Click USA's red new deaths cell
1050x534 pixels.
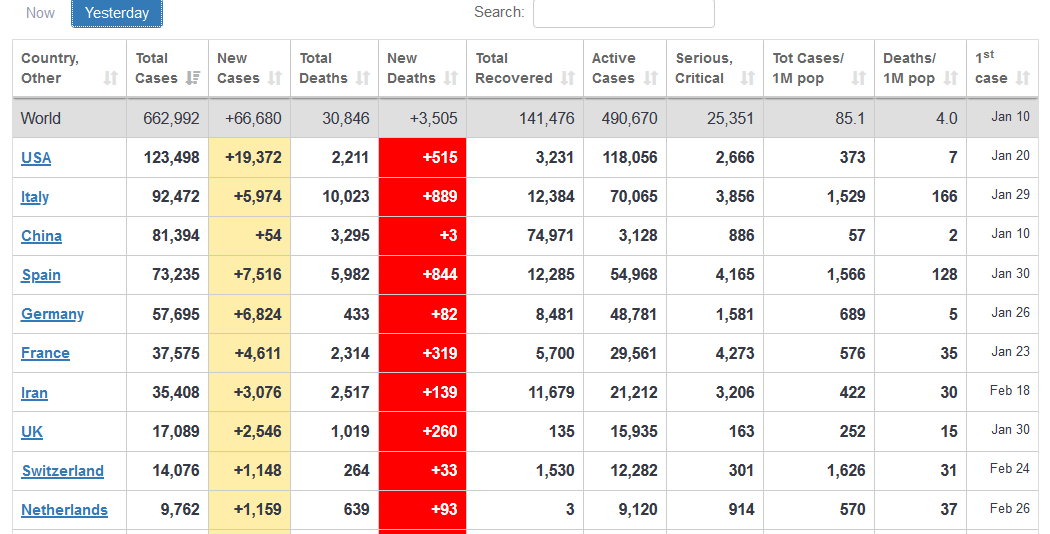pos(422,157)
